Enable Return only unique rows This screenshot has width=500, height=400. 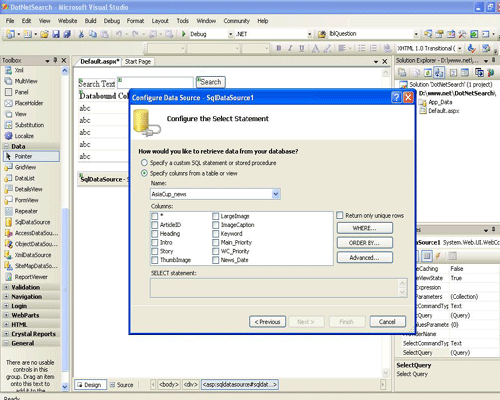340,215
